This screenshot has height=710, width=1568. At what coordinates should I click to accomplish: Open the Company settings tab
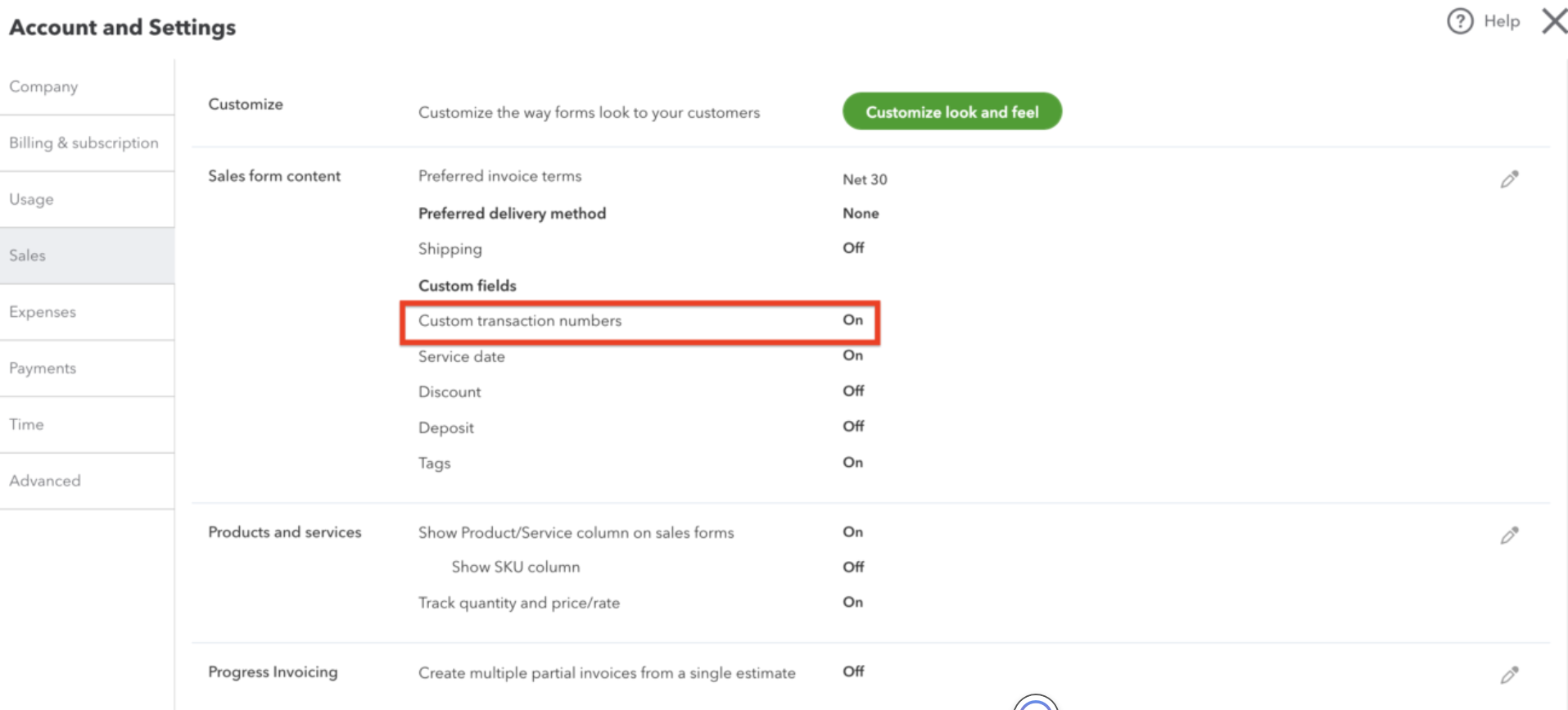click(x=87, y=87)
